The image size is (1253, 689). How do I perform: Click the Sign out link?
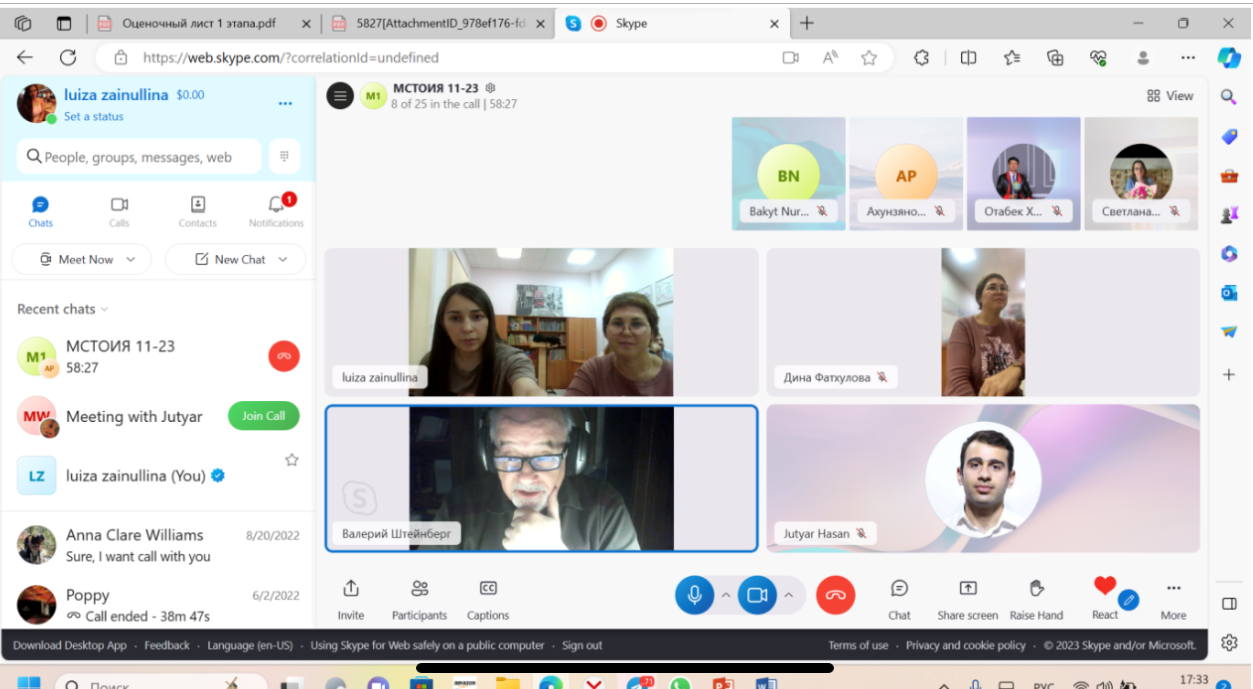tap(582, 645)
